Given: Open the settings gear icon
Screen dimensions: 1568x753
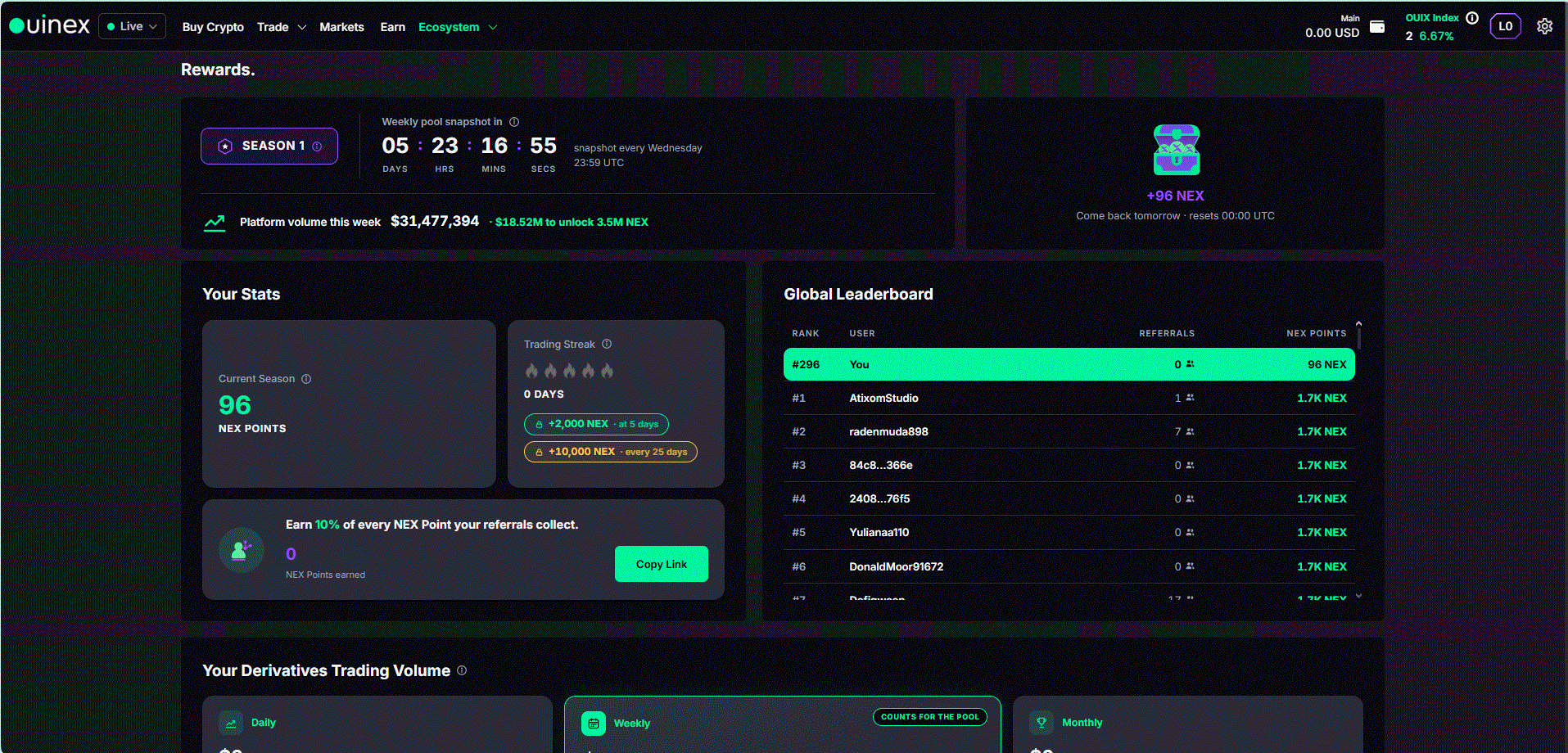Looking at the screenshot, I should pos(1544,26).
